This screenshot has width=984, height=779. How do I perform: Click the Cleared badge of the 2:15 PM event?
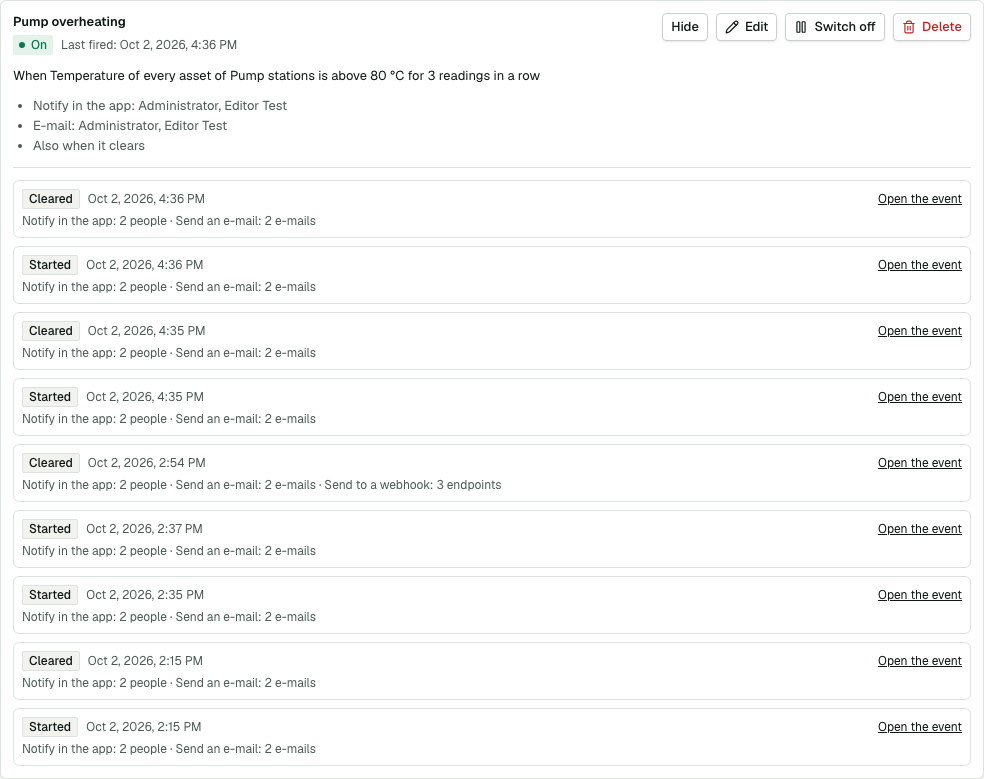coord(51,660)
